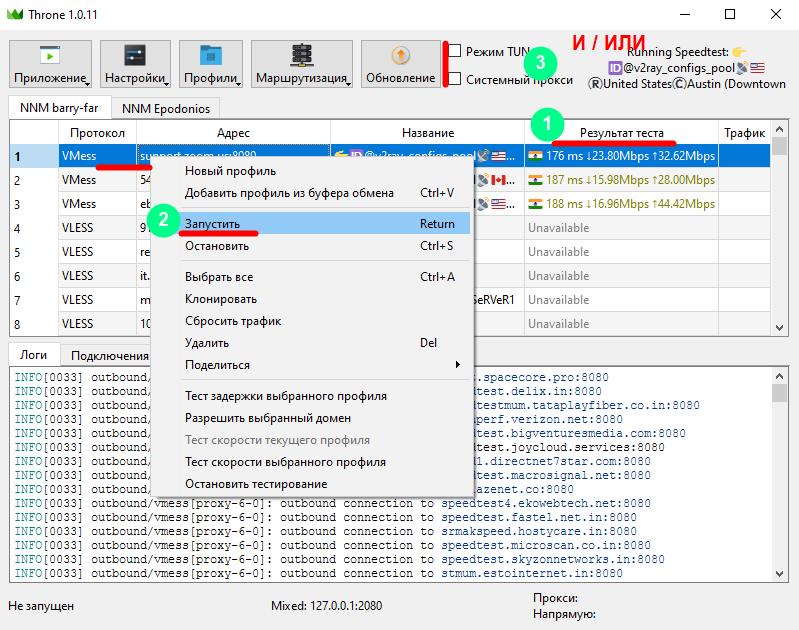Toggle the Системный прокси checkbox

pyautogui.click(x=455, y=79)
